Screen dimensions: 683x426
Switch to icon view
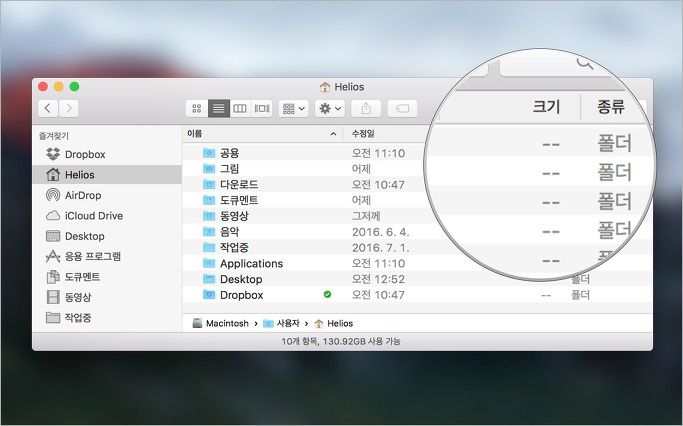click(x=197, y=108)
